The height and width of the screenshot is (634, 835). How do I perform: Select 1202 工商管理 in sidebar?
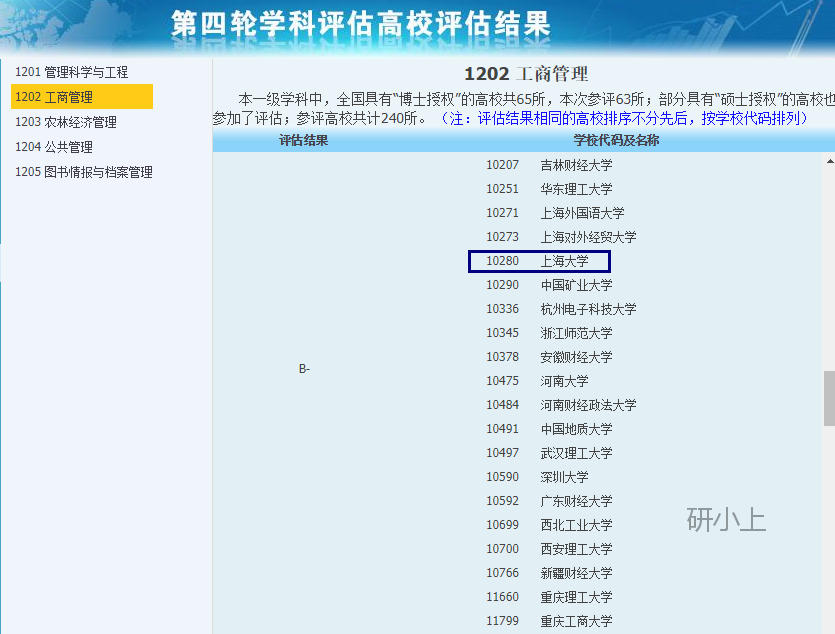(82, 97)
